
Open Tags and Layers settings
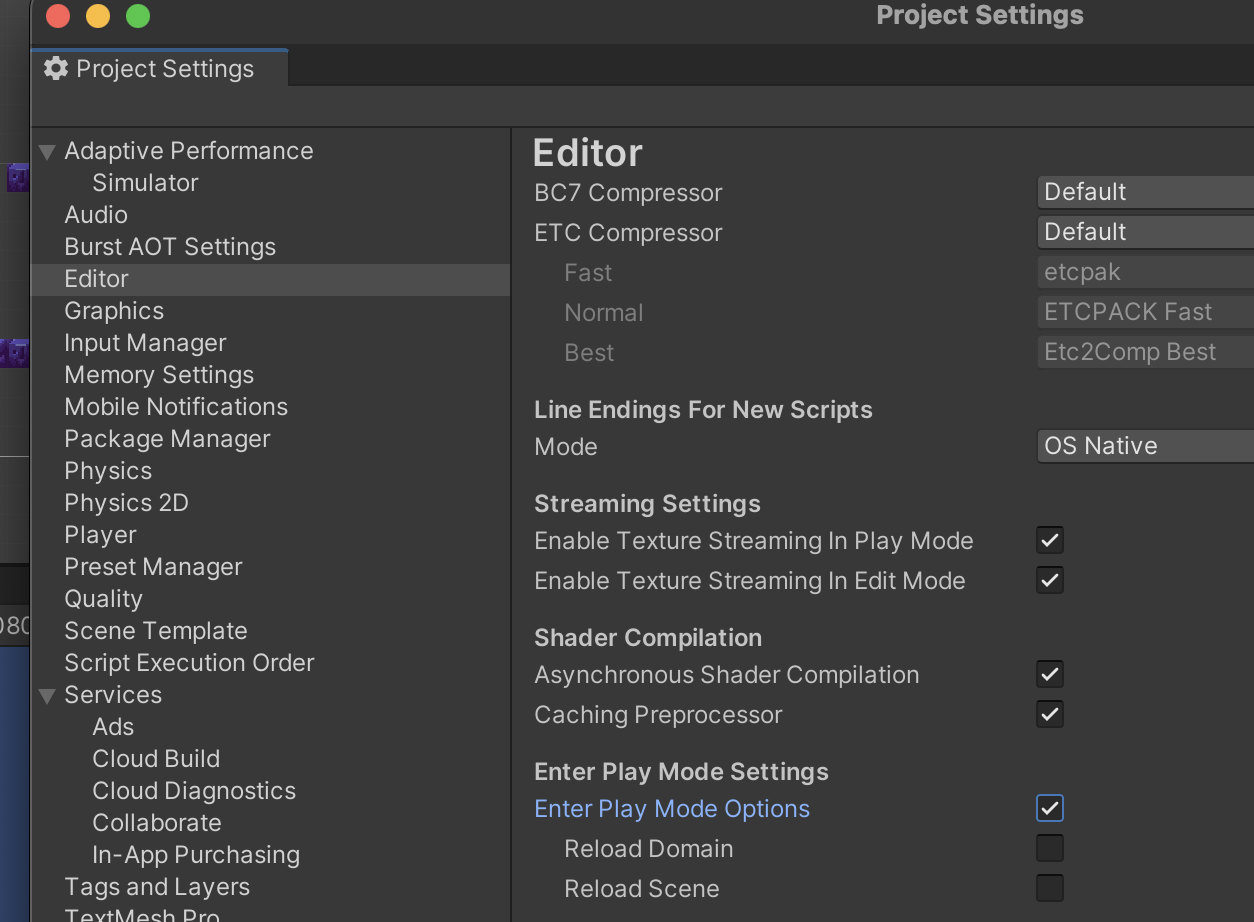coord(157,887)
